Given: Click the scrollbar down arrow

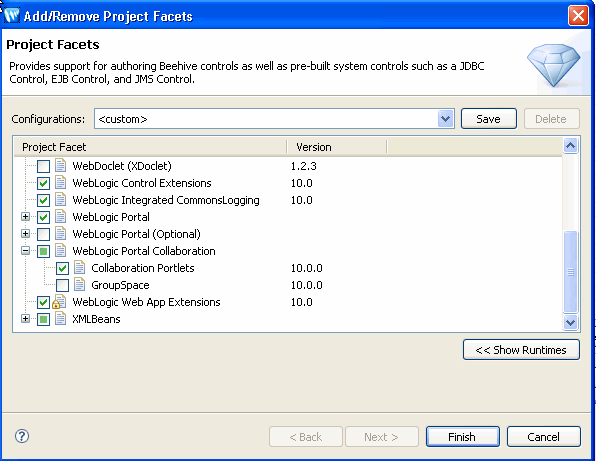Looking at the screenshot, I should [x=570, y=322].
